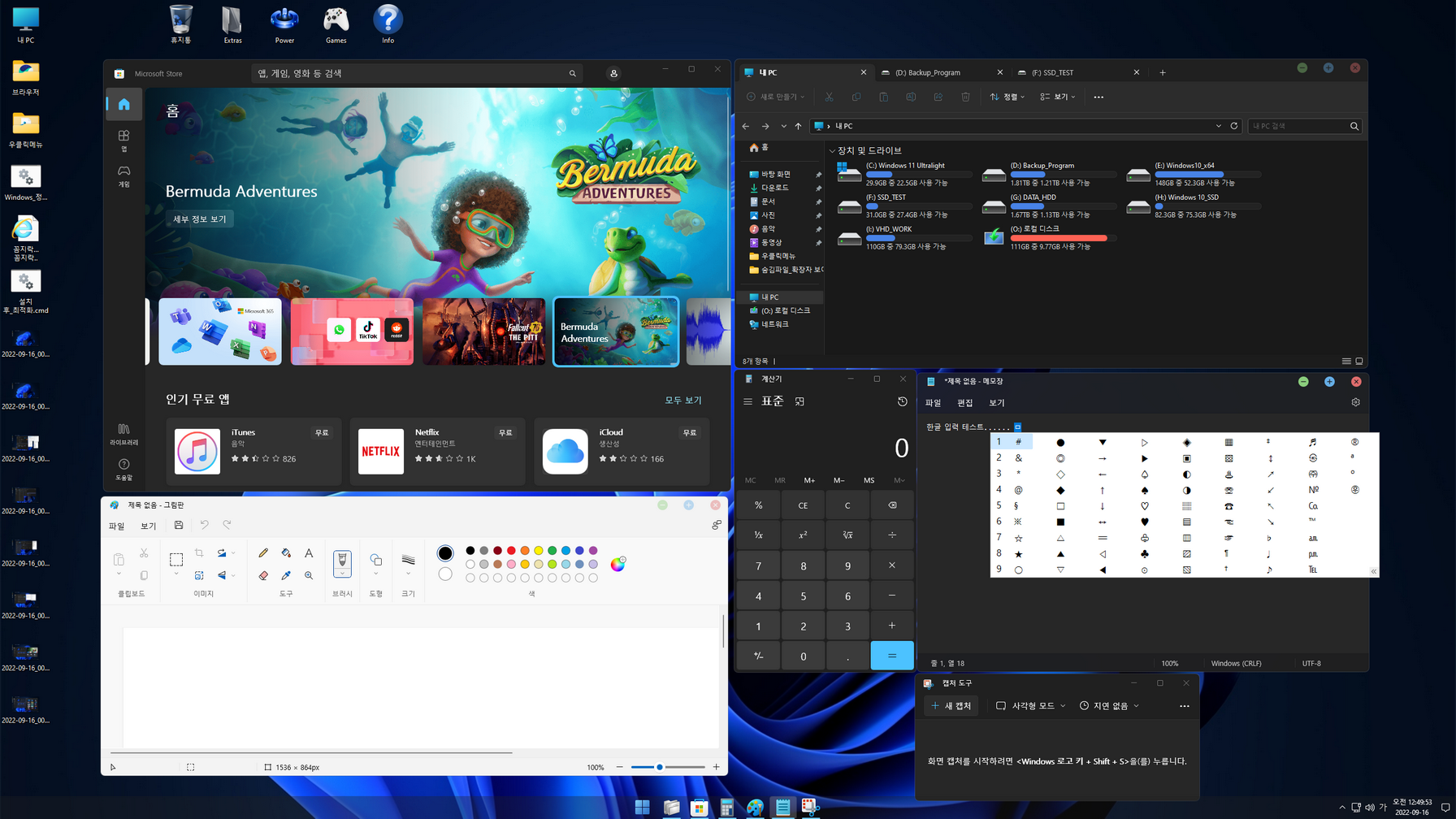Open the View menu in Paint
Image resolution: width=1456 pixels, height=819 pixels.
click(148, 526)
